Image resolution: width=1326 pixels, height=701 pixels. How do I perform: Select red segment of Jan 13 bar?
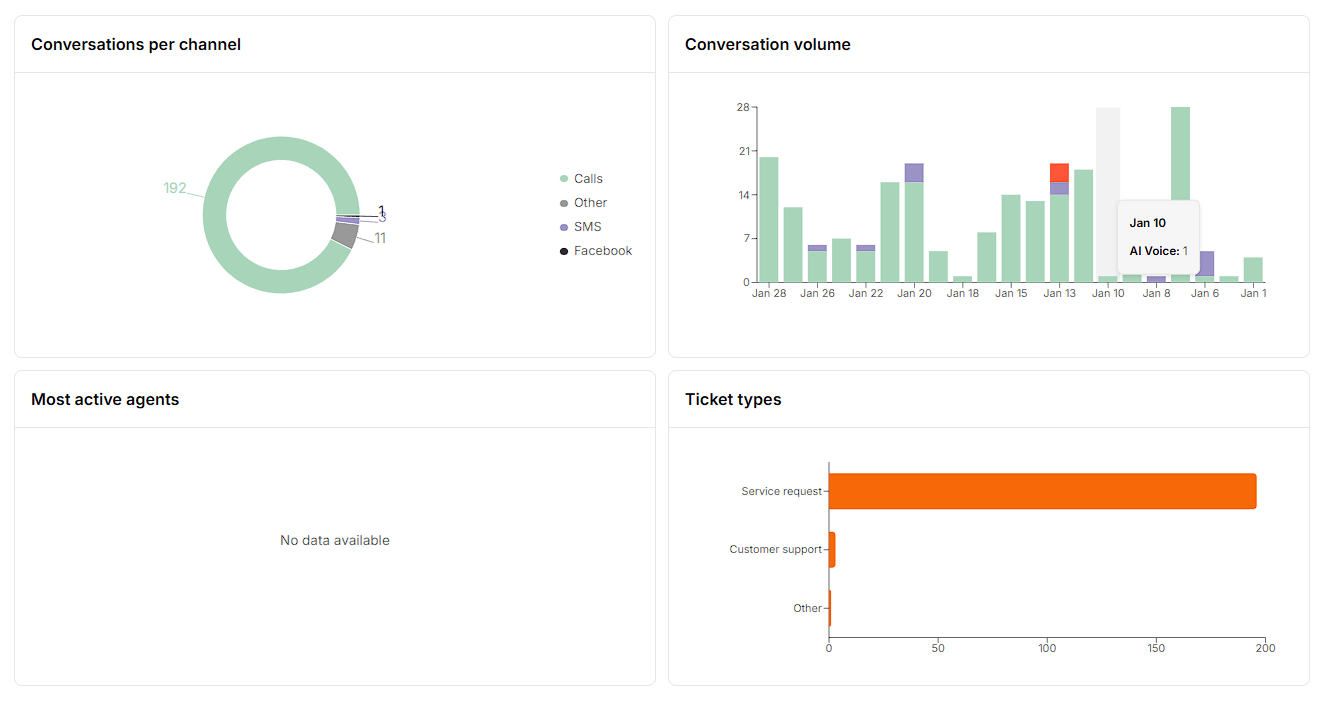coord(1059,172)
